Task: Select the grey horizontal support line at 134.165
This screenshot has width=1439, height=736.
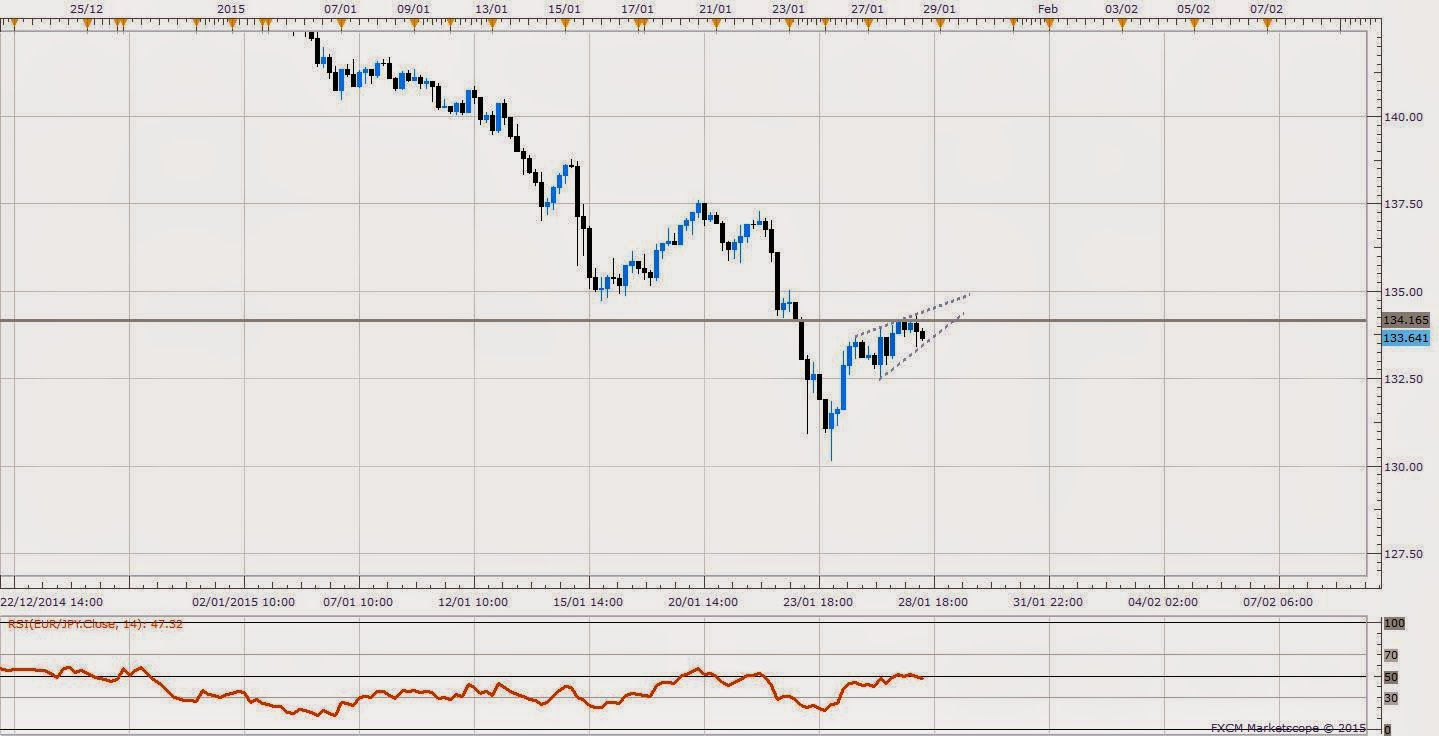Action: pyautogui.click(x=683, y=321)
